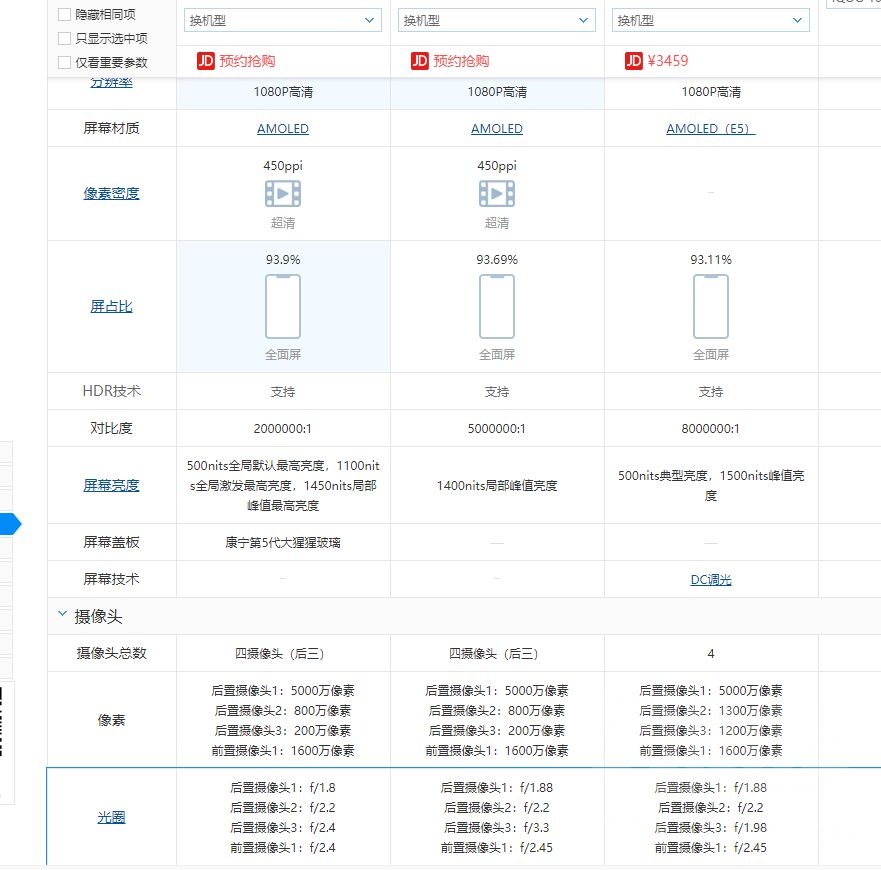
Task: Click the JD logo in the first column
Action: [204, 60]
